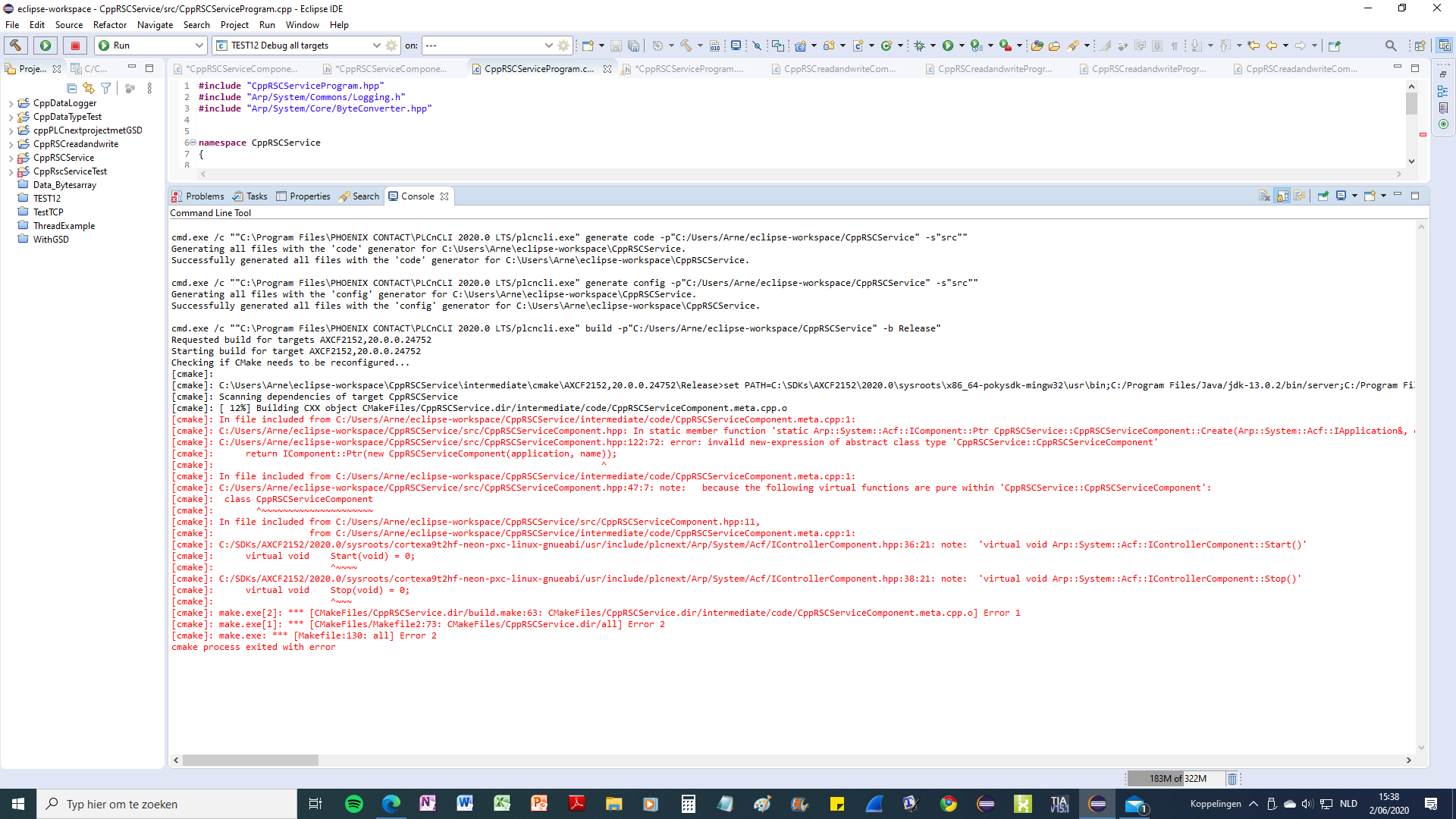This screenshot has width=1456, height=819.
Task: Open Spotify from the taskbar
Action: 353,804
